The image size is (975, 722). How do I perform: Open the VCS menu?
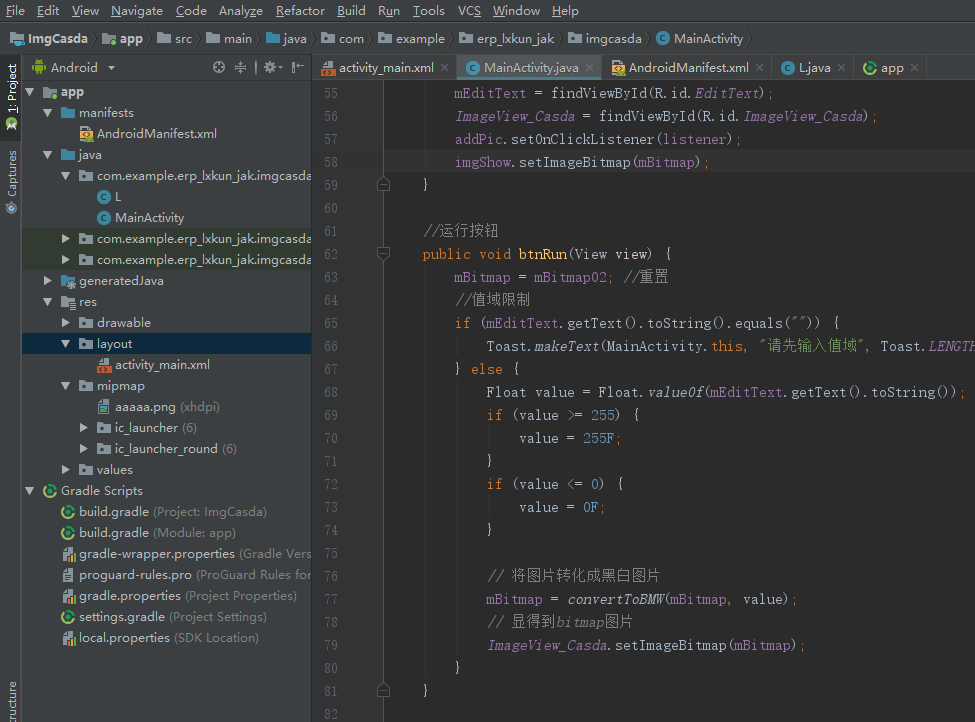click(469, 11)
